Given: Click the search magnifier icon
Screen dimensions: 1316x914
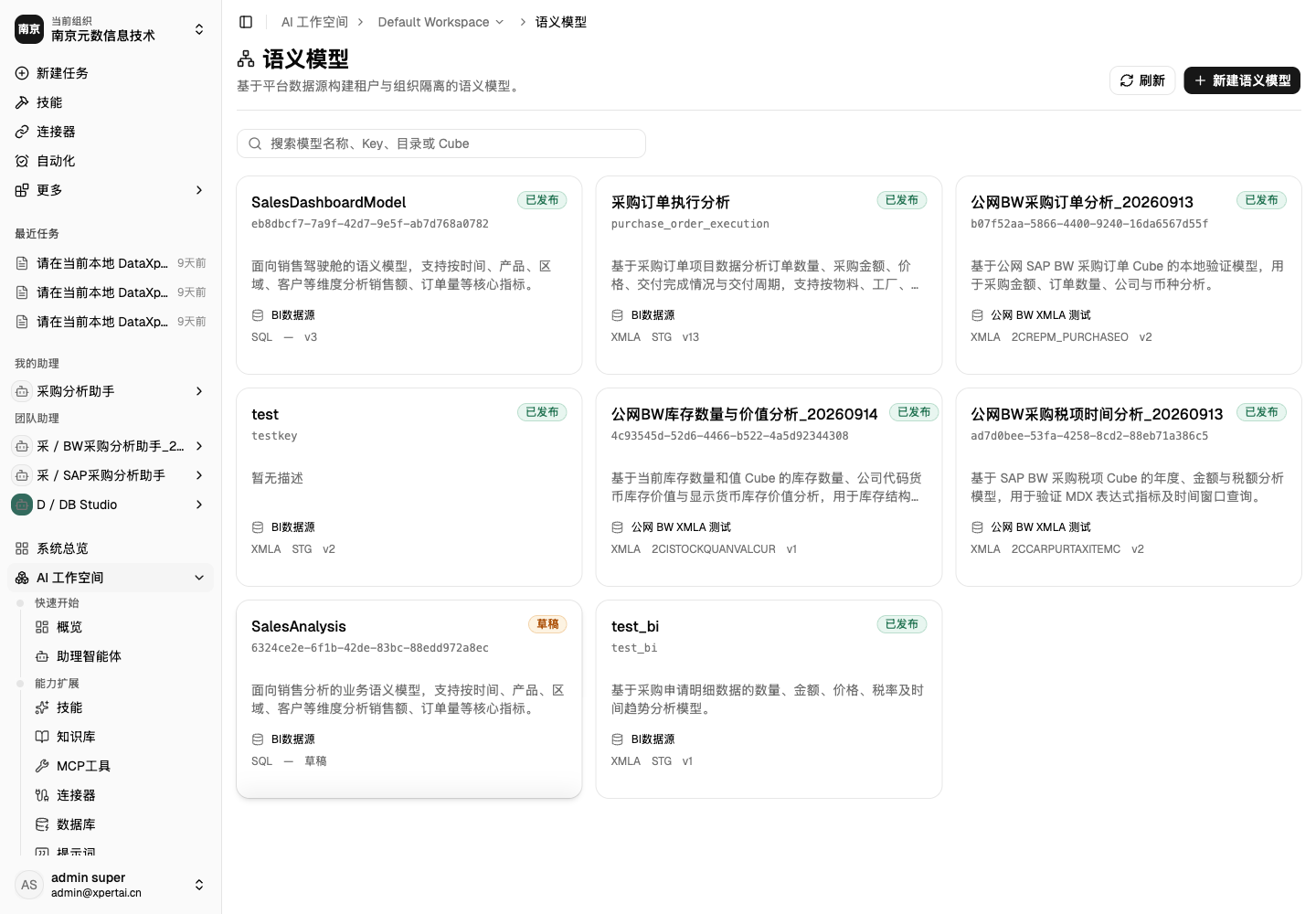Looking at the screenshot, I should tap(255, 143).
